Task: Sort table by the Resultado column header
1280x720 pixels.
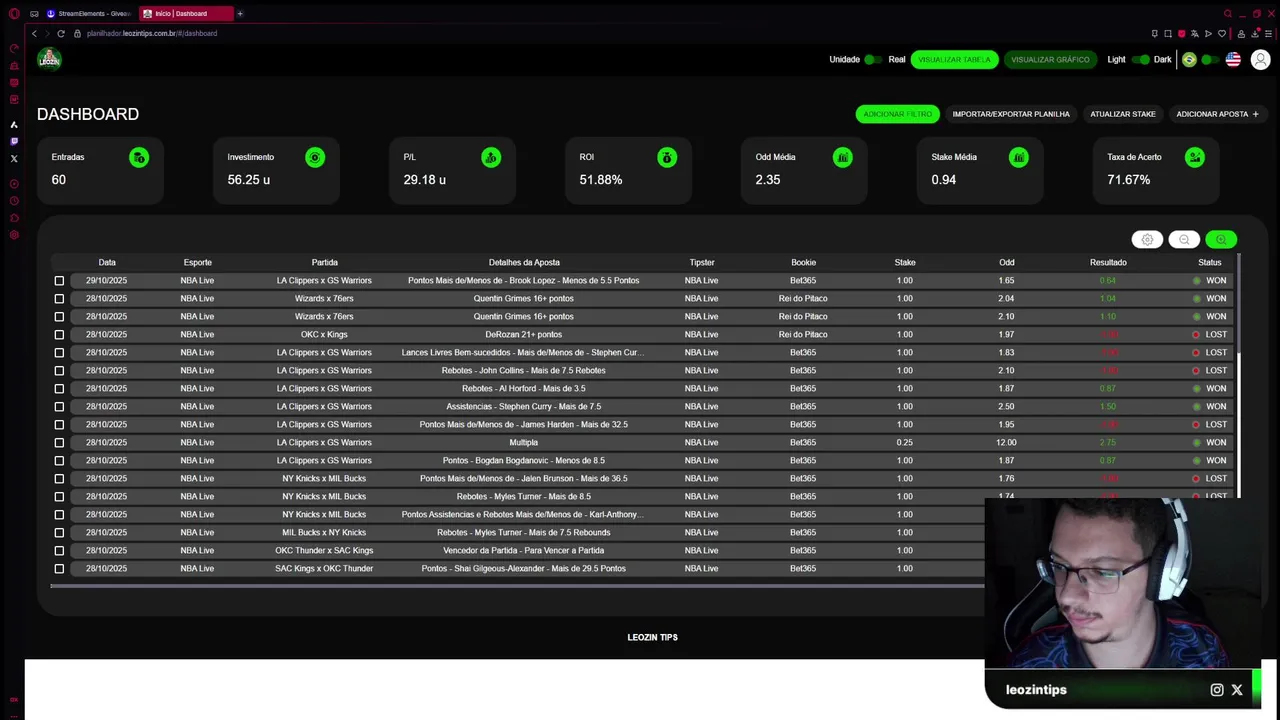Action: pyautogui.click(x=1108, y=262)
